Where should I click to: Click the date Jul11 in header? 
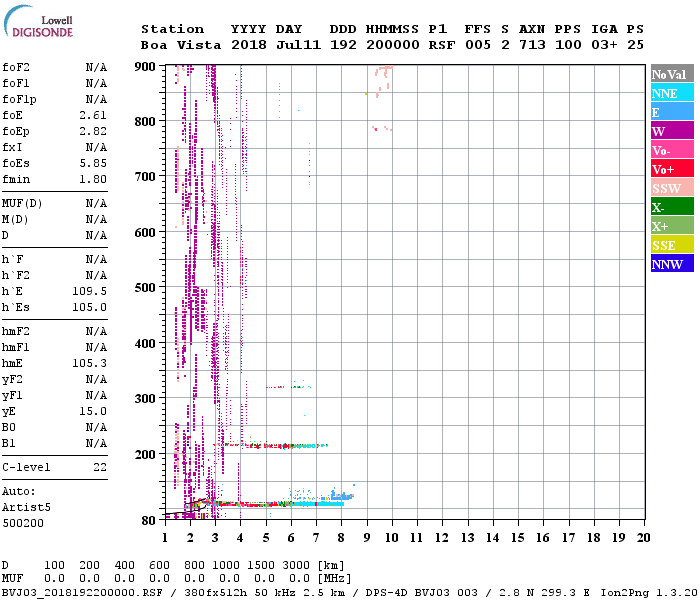click(x=298, y=45)
